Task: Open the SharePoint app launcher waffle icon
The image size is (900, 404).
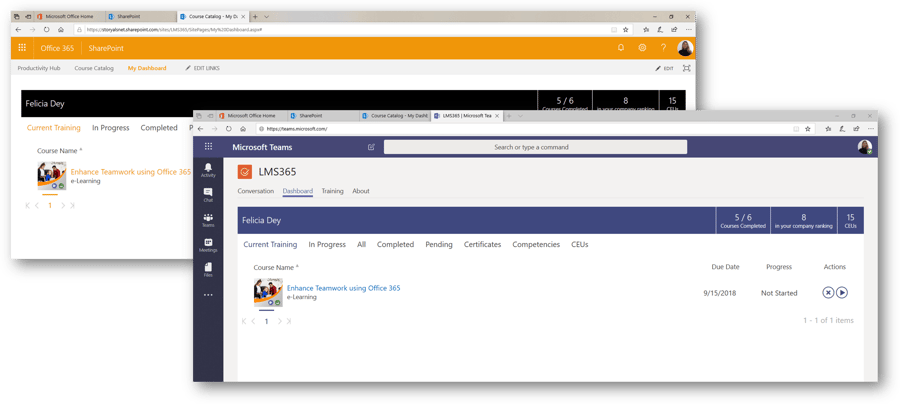Action: [x=22, y=48]
